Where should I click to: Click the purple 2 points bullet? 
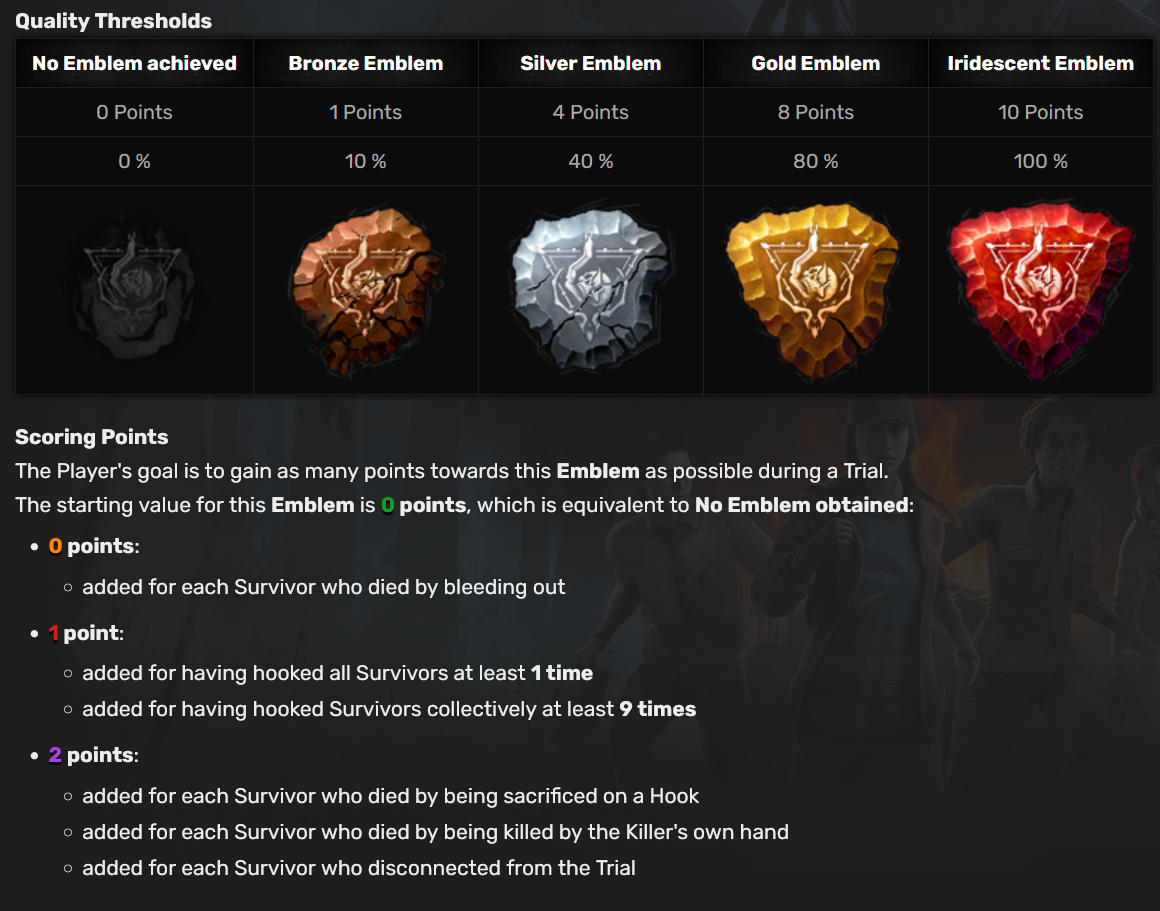[x=94, y=756]
